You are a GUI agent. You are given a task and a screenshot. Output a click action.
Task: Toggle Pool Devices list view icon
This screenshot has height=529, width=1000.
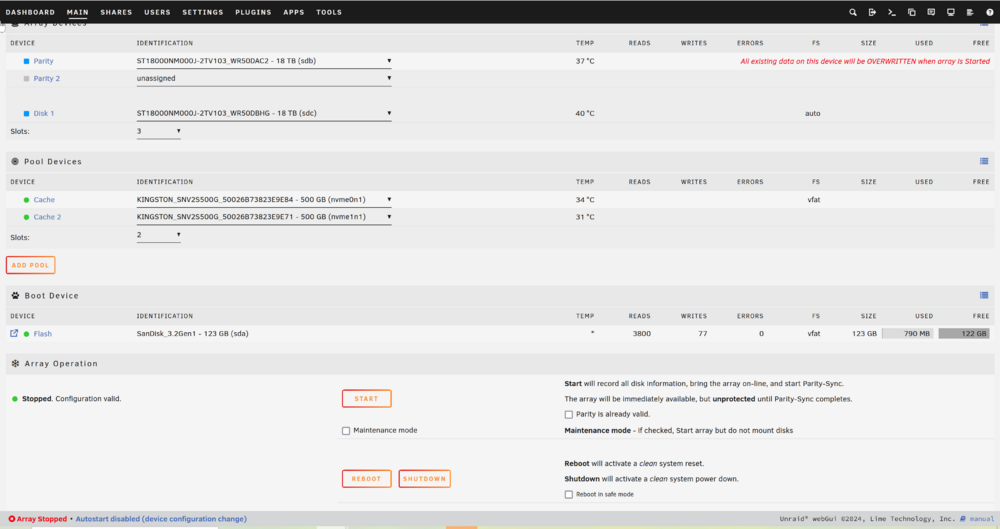pos(984,161)
